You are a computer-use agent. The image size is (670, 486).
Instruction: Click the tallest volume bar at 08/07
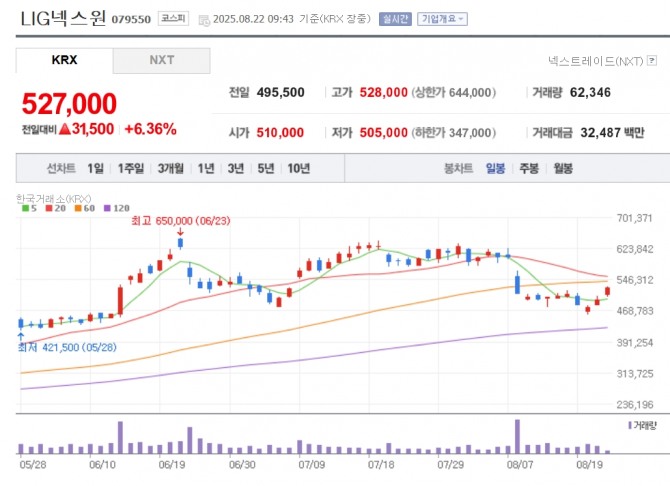pos(517,436)
